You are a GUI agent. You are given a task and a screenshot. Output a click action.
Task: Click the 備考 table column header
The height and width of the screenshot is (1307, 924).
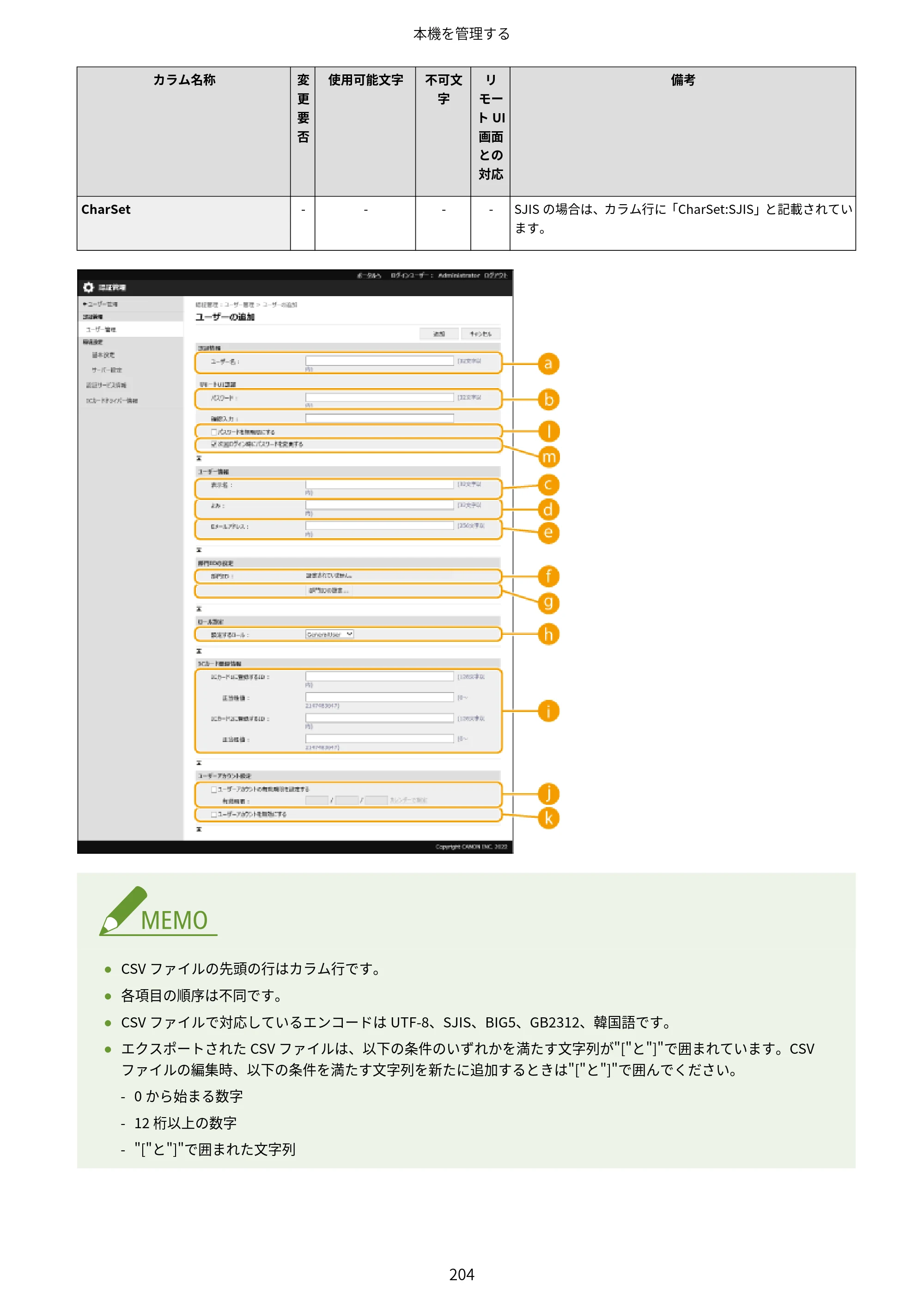(683, 132)
